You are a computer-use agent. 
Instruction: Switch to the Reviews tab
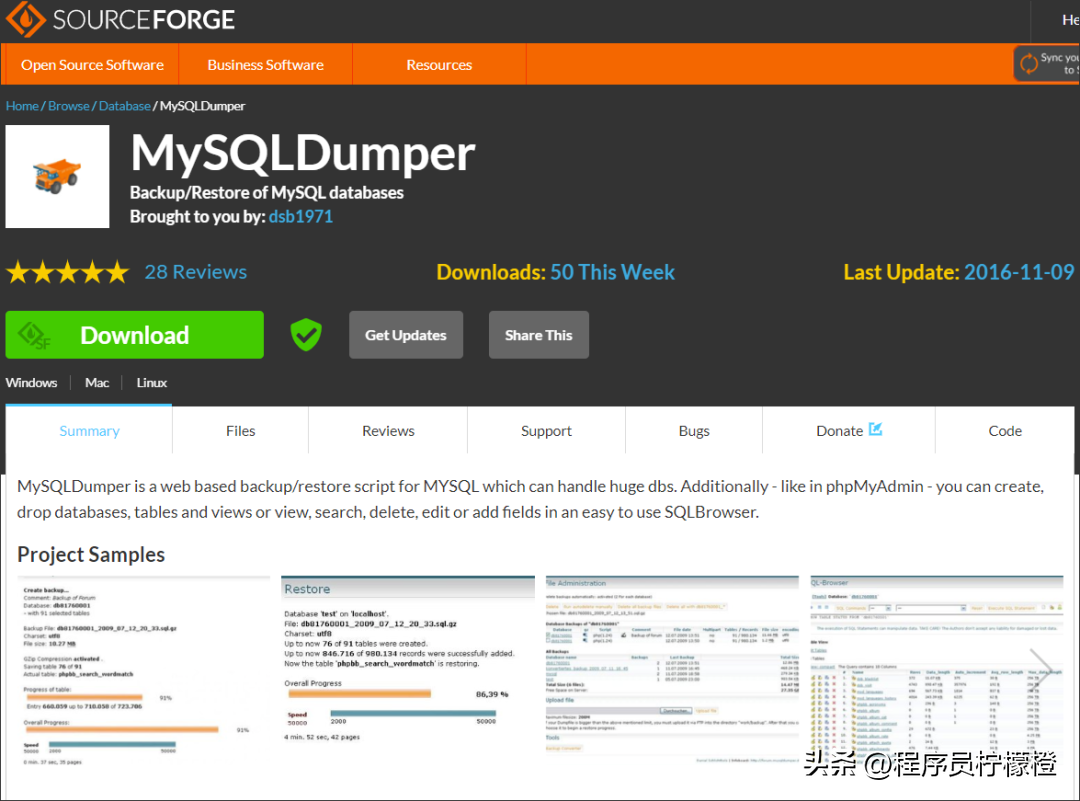(388, 431)
